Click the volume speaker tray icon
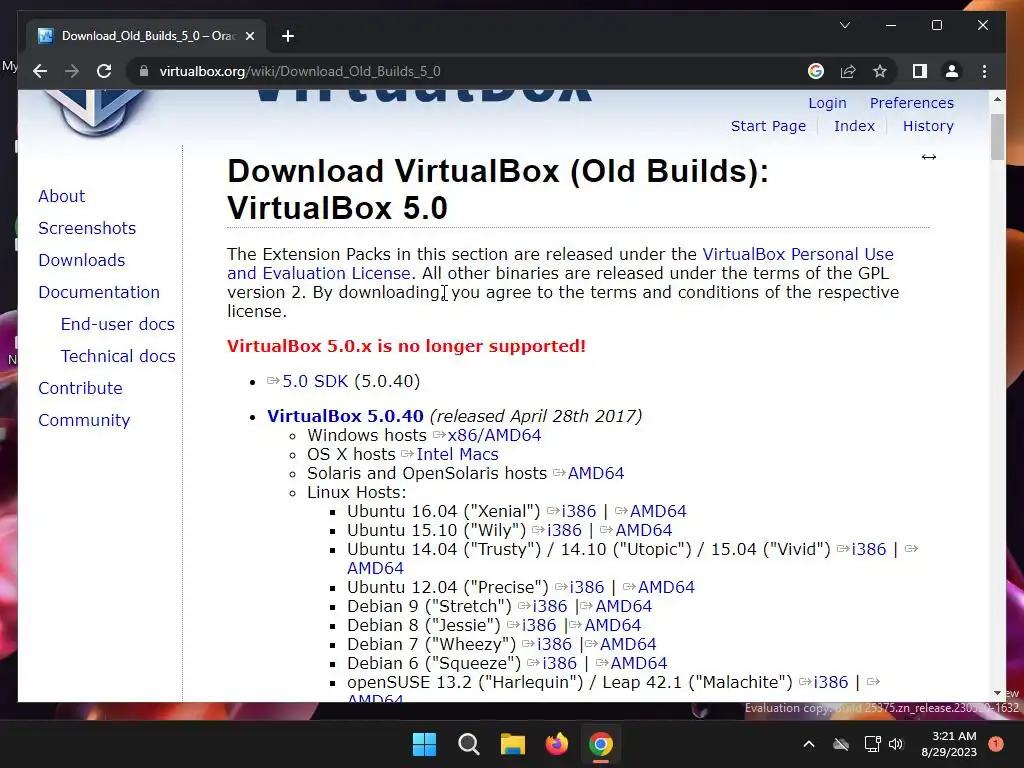 pyautogui.click(x=896, y=744)
